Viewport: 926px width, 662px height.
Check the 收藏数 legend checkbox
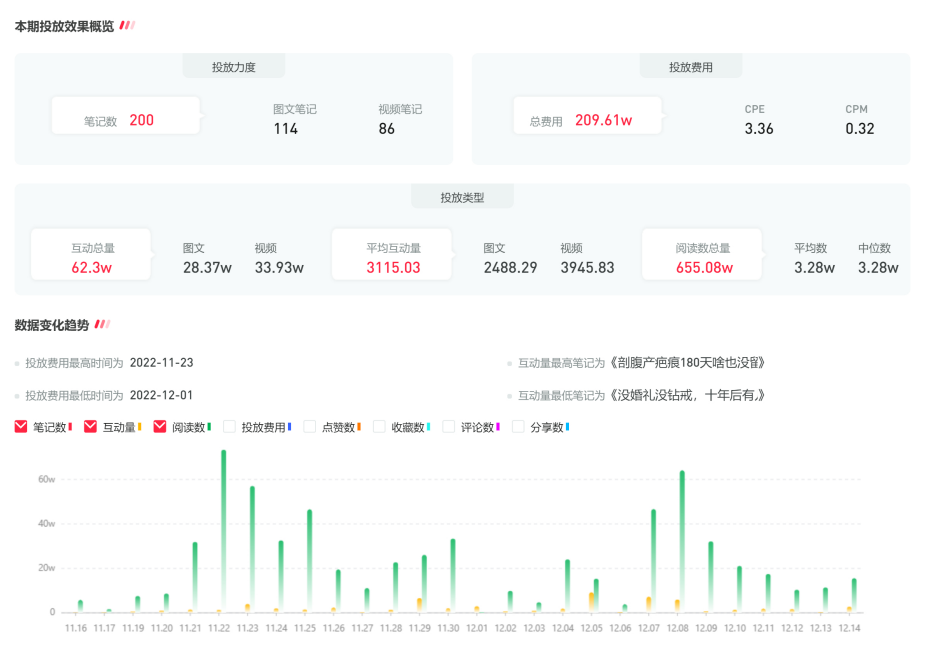click(x=379, y=427)
